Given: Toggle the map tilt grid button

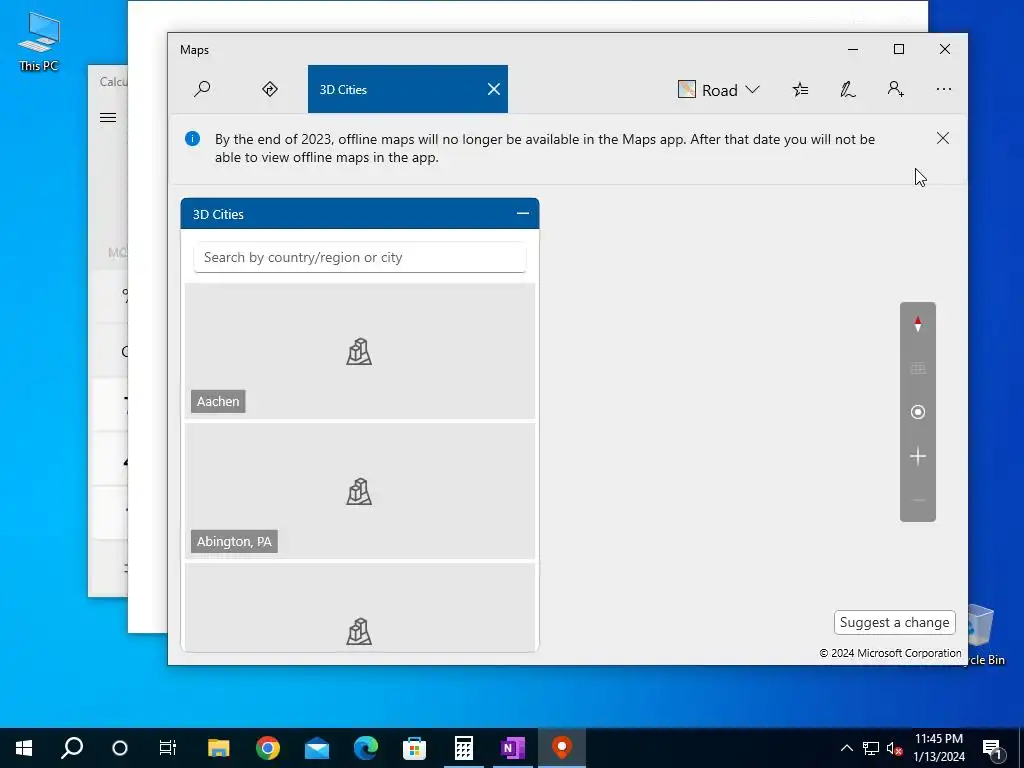Looking at the screenshot, I should 918,368.
